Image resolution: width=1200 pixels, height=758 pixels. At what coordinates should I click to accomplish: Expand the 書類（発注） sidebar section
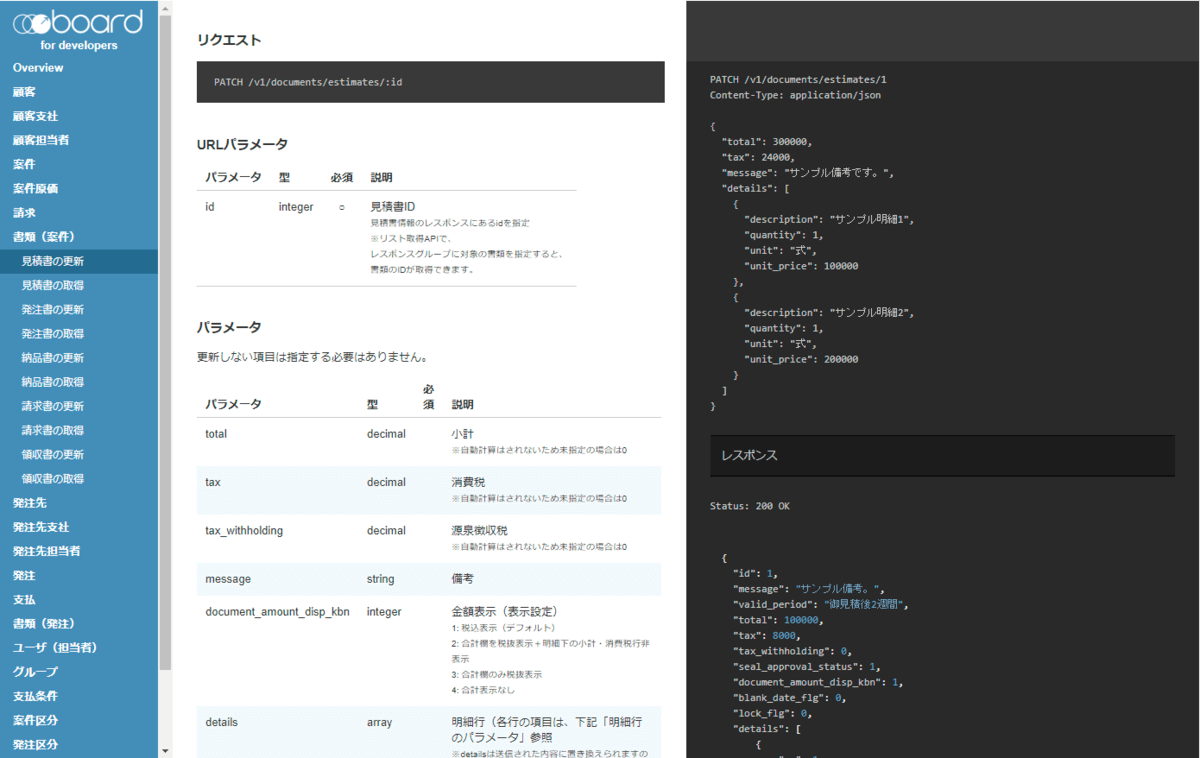pyautogui.click(x=44, y=623)
